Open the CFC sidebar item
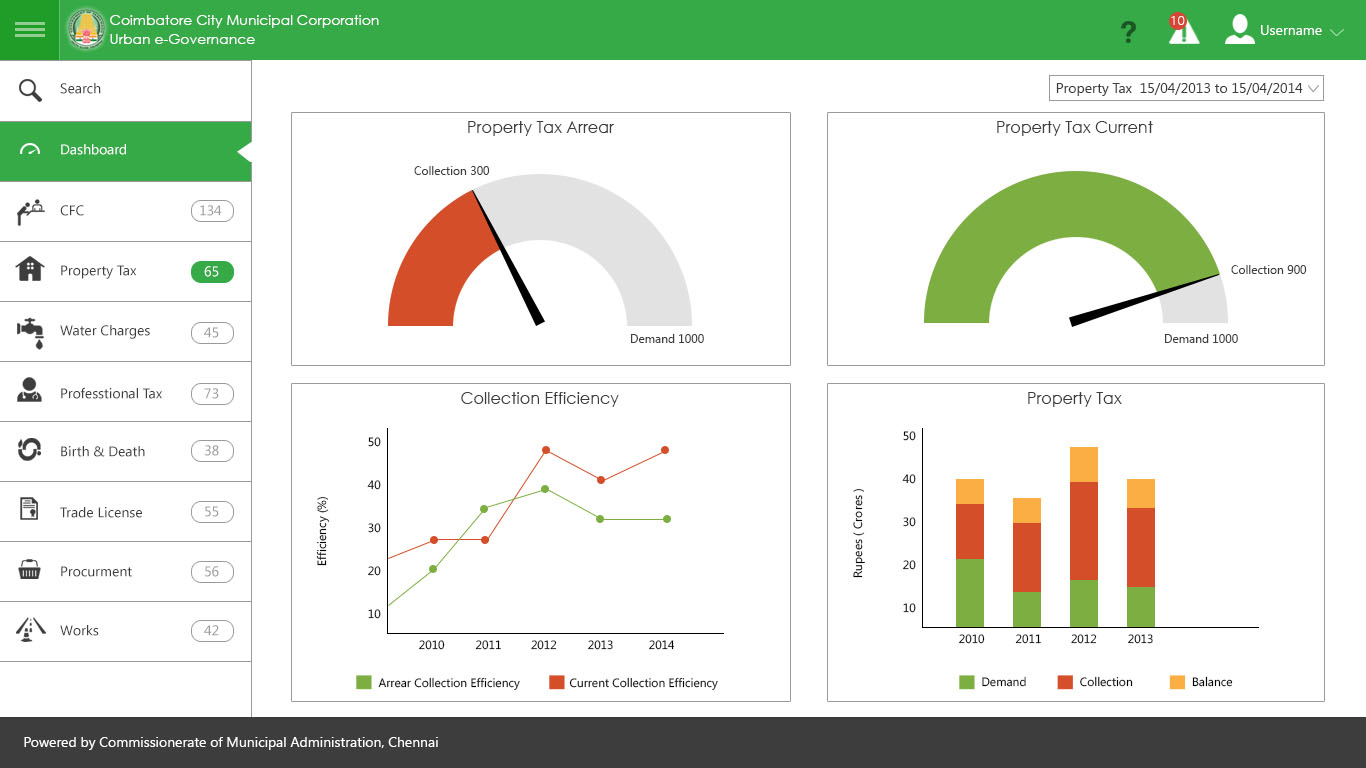Viewport: 1366px width, 768px height. pos(72,211)
